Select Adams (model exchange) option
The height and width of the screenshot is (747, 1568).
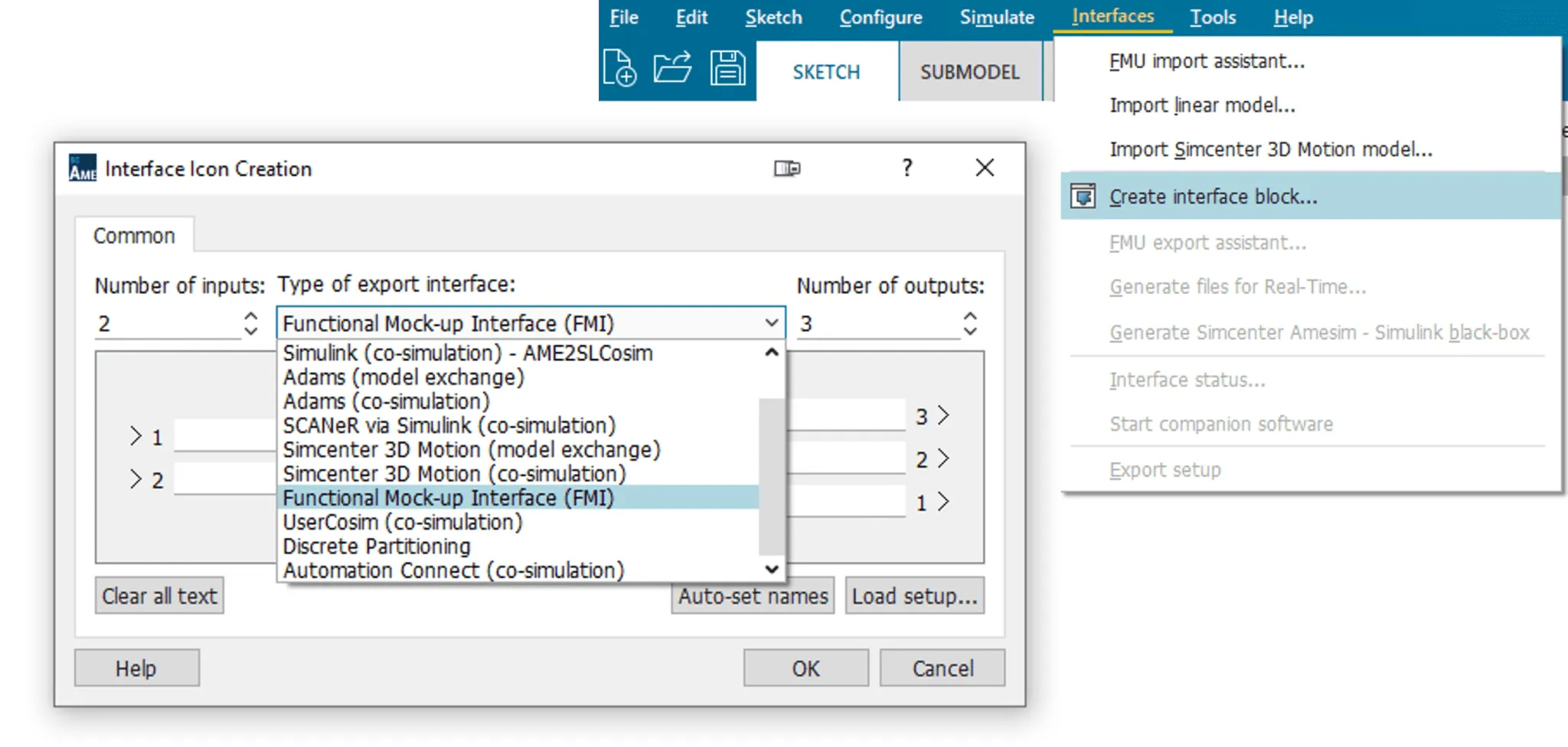(518, 377)
